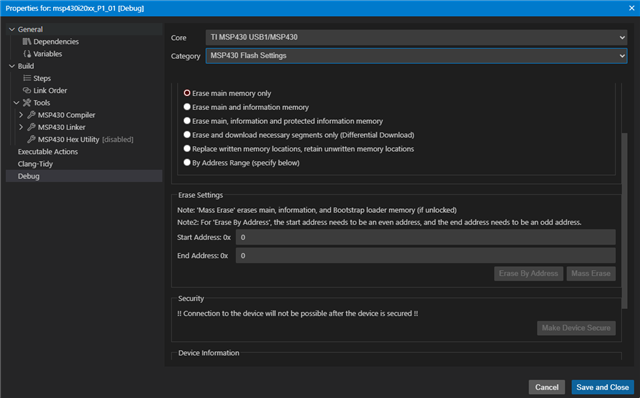Screen dimensions: 640x398
Task: Click the Variables braces icon
Action: (27, 54)
